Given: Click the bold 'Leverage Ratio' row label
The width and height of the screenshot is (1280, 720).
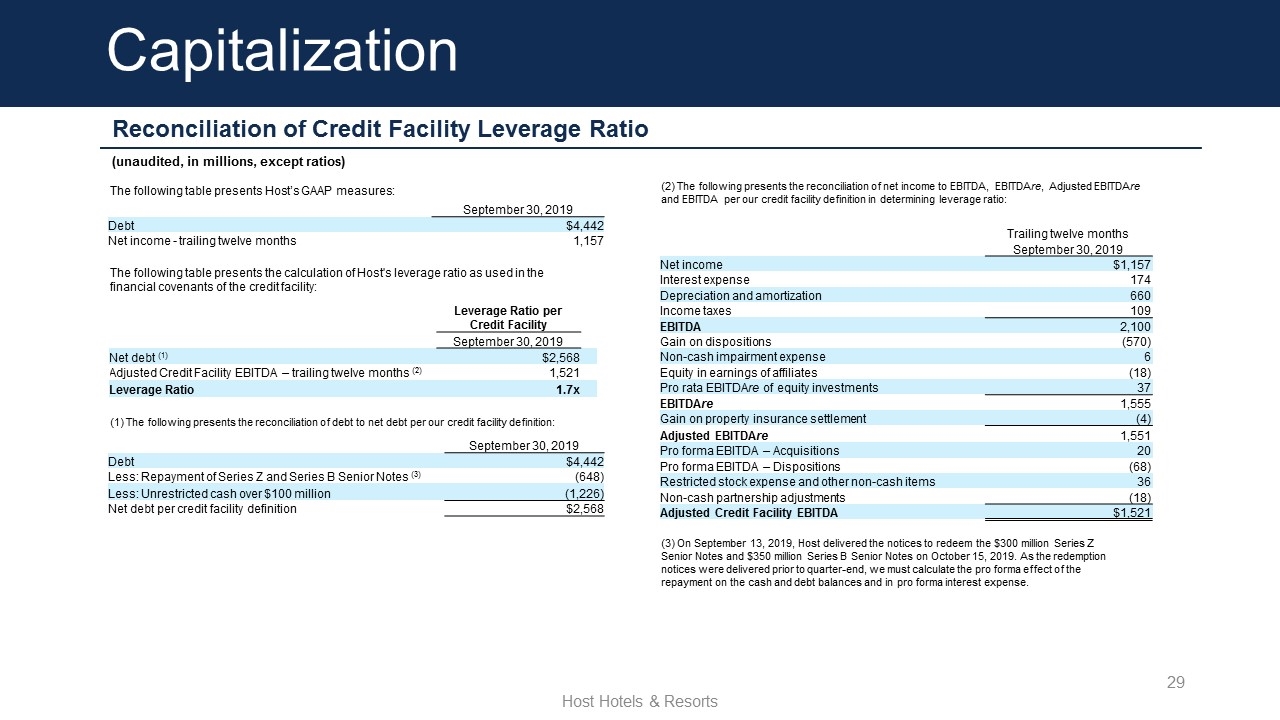Looking at the screenshot, I should click(151, 389).
